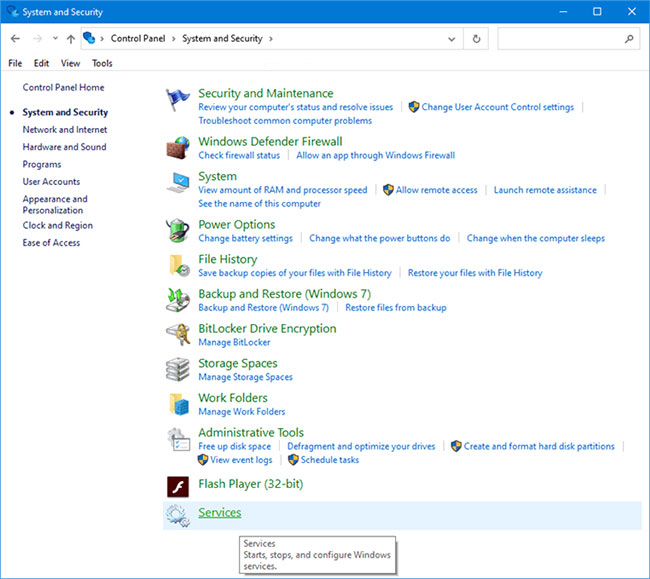Open the Tools menu

pyautogui.click(x=102, y=63)
